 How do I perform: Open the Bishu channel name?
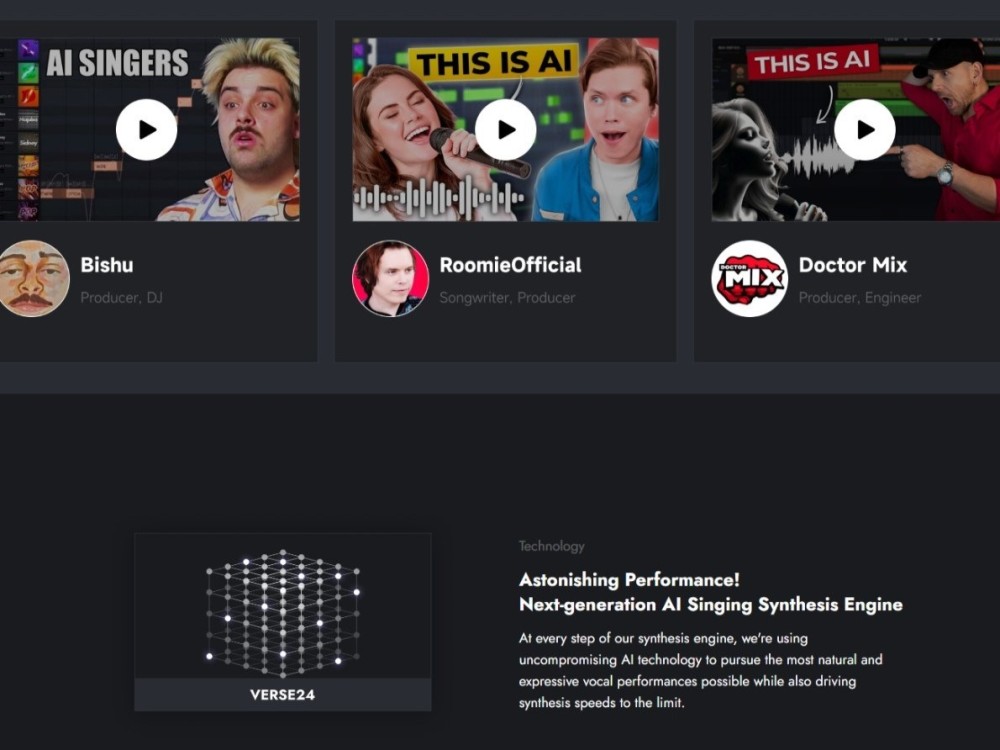(x=107, y=265)
